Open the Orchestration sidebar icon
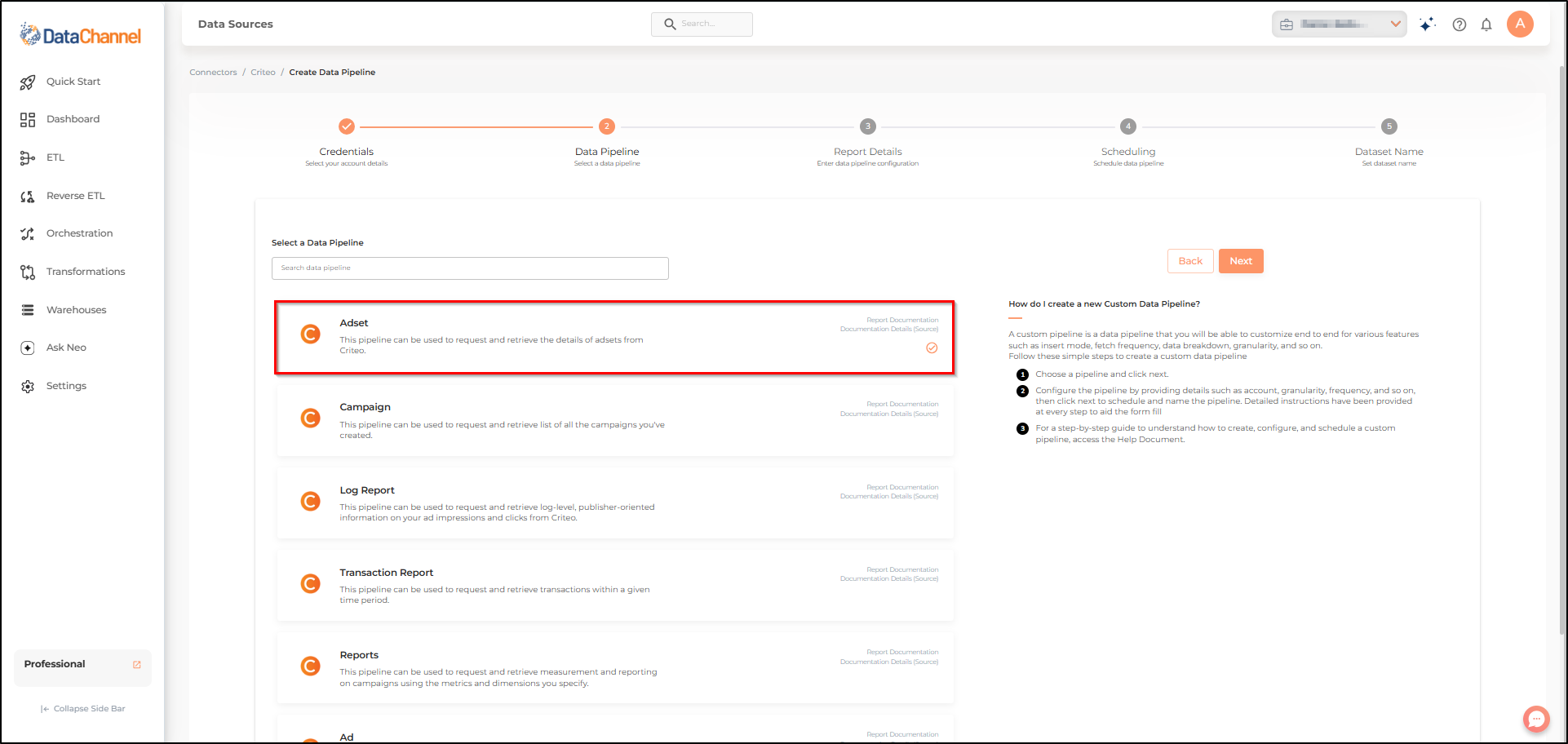The width and height of the screenshot is (1568, 744). tap(28, 234)
